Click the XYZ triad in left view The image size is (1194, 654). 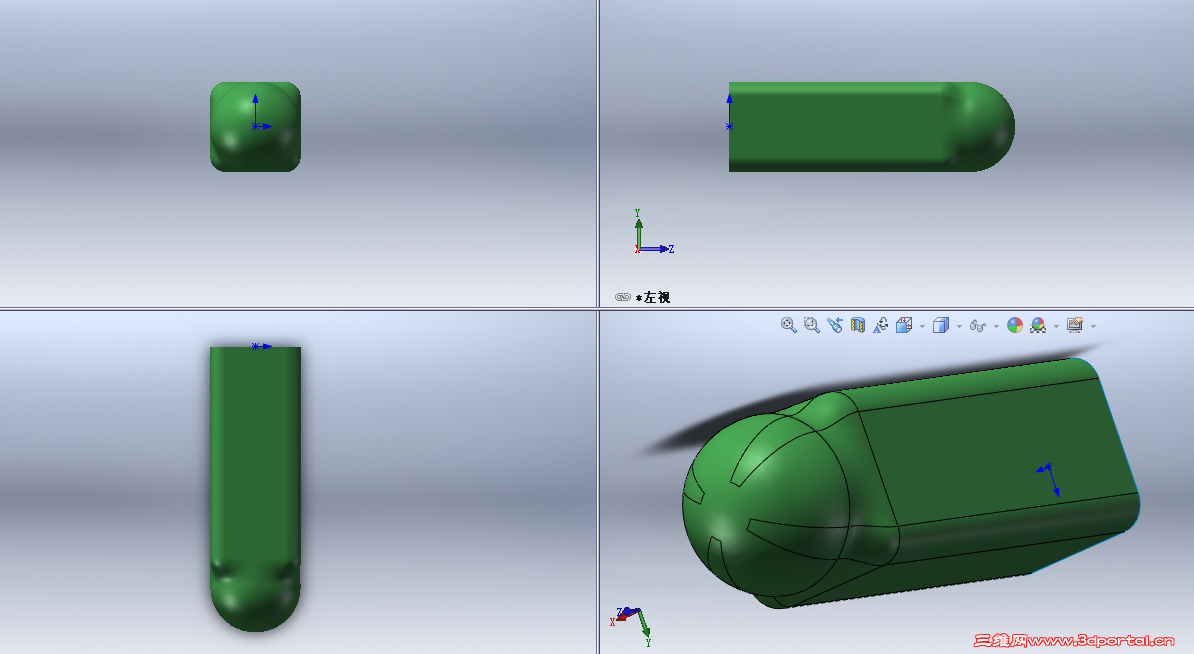coord(653,232)
